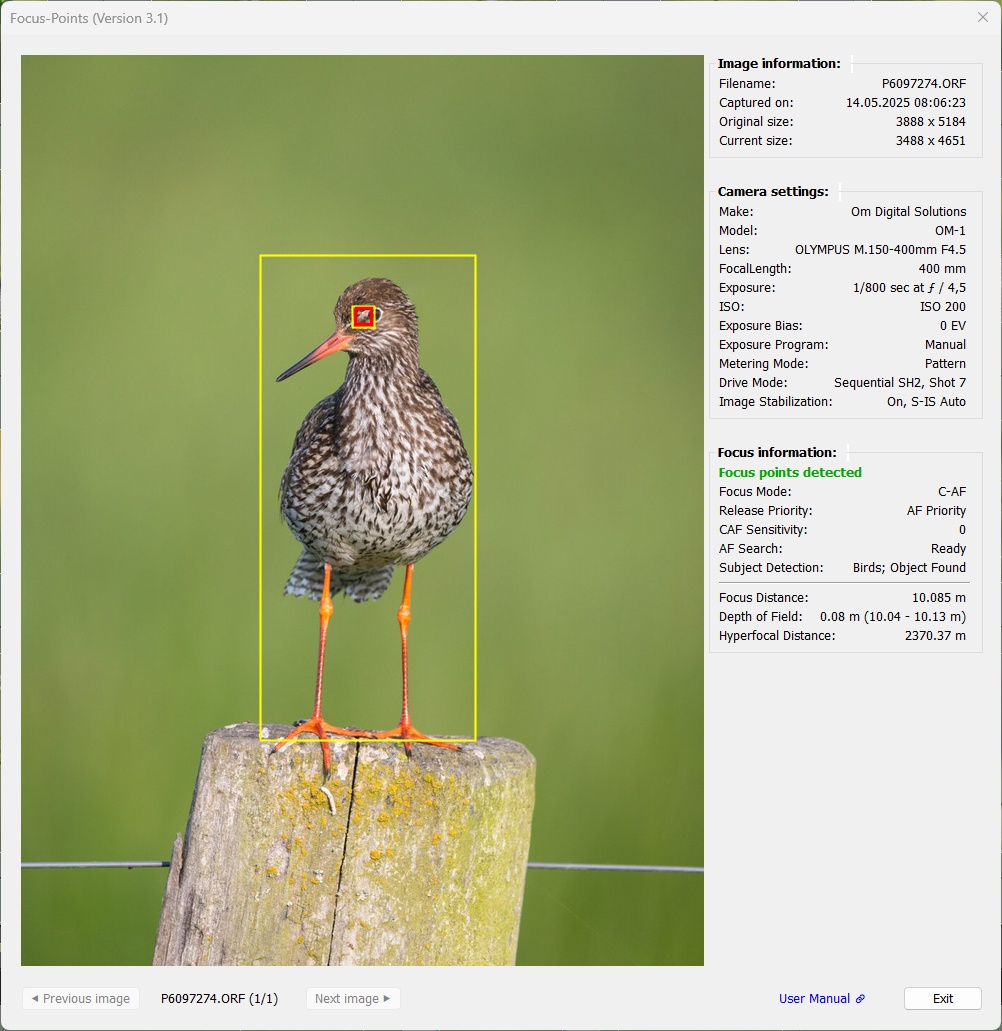The height and width of the screenshot is (1031, 1002).
Task: Click the green "Focus points detected" status text
Action: (790, 473)
